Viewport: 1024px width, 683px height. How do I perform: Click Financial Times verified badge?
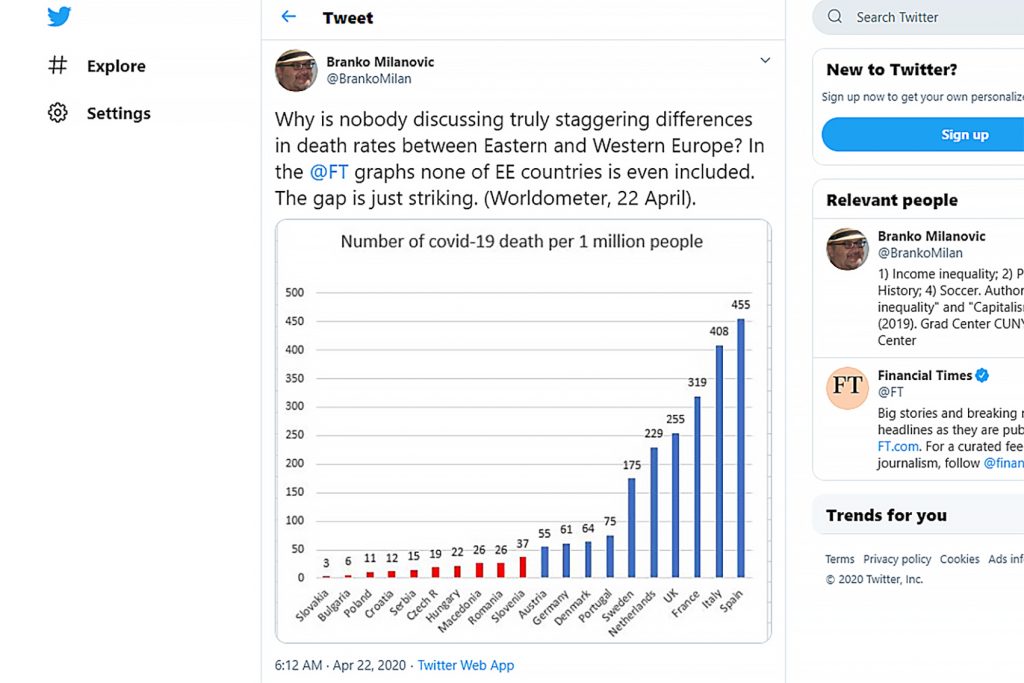coord(983,376)
